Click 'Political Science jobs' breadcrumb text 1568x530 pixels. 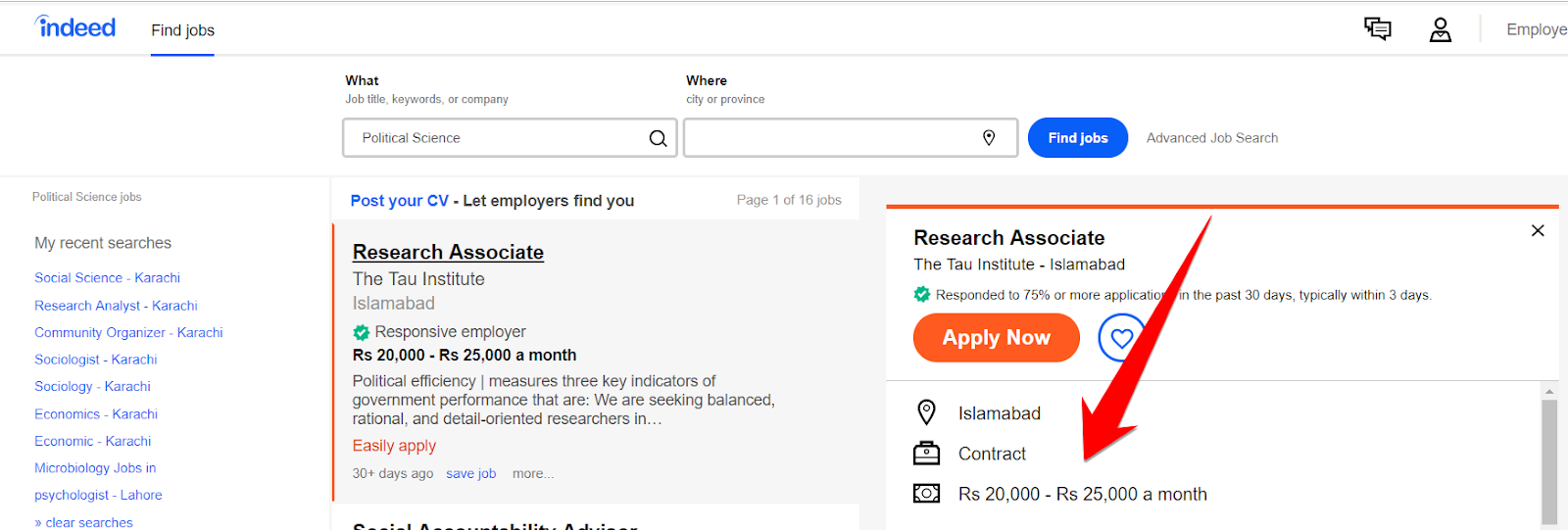point(87,197)
